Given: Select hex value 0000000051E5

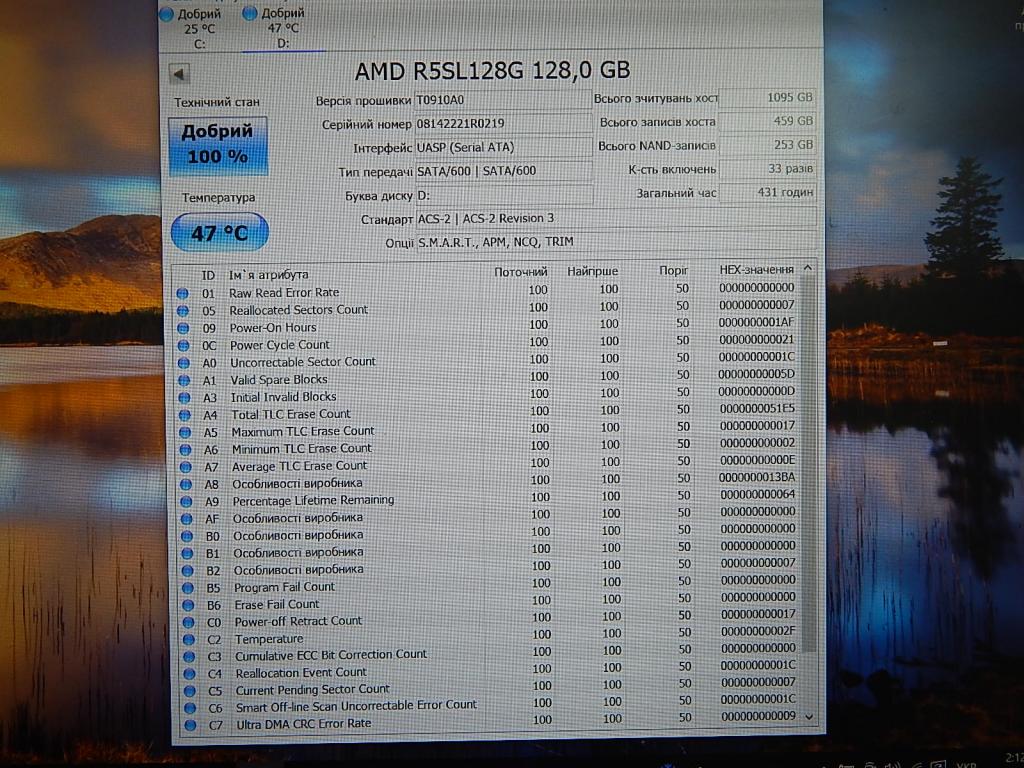Looking at the screenshot, I should (757, 408).
